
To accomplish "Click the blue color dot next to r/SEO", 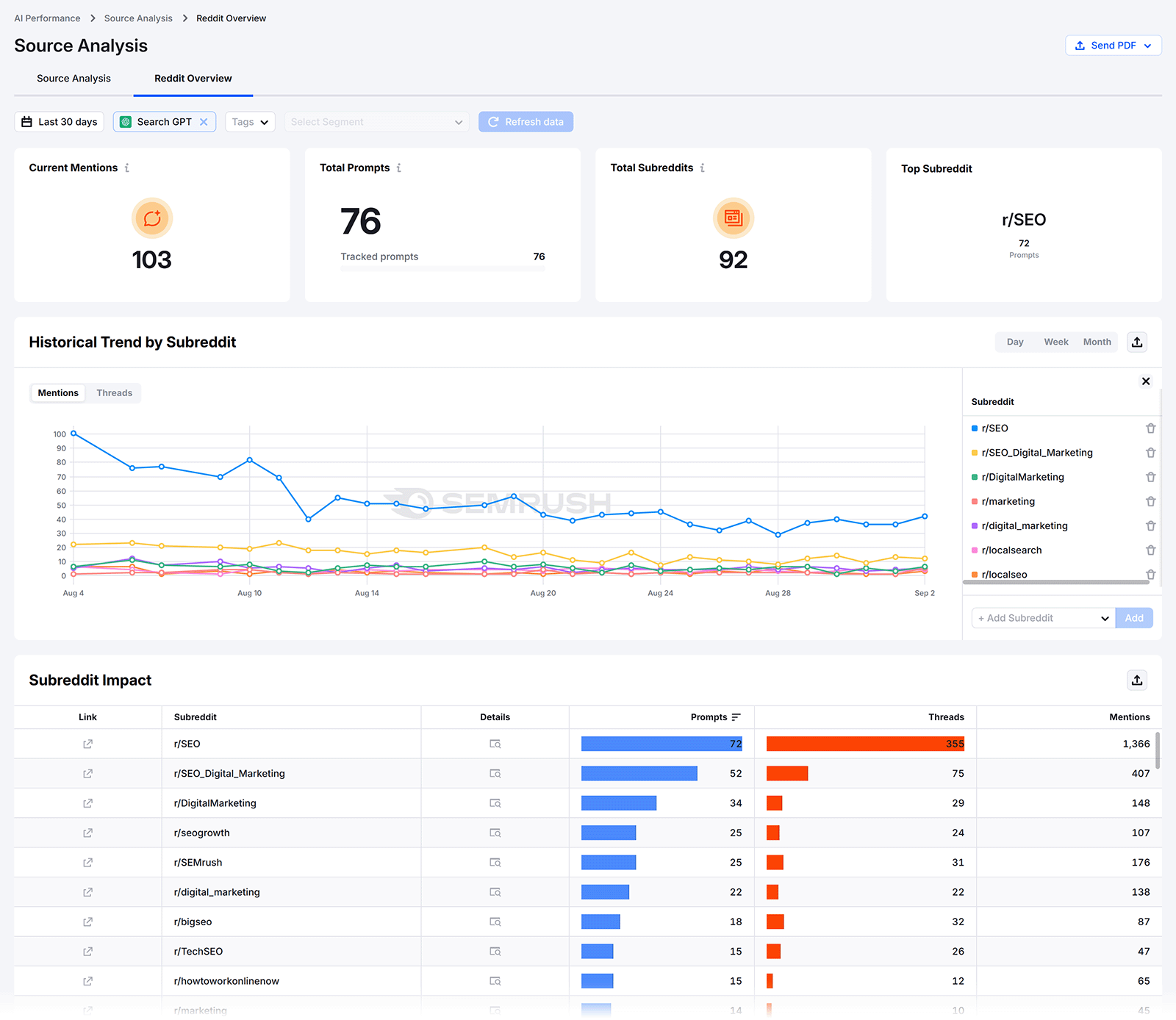I will point(976,428).
